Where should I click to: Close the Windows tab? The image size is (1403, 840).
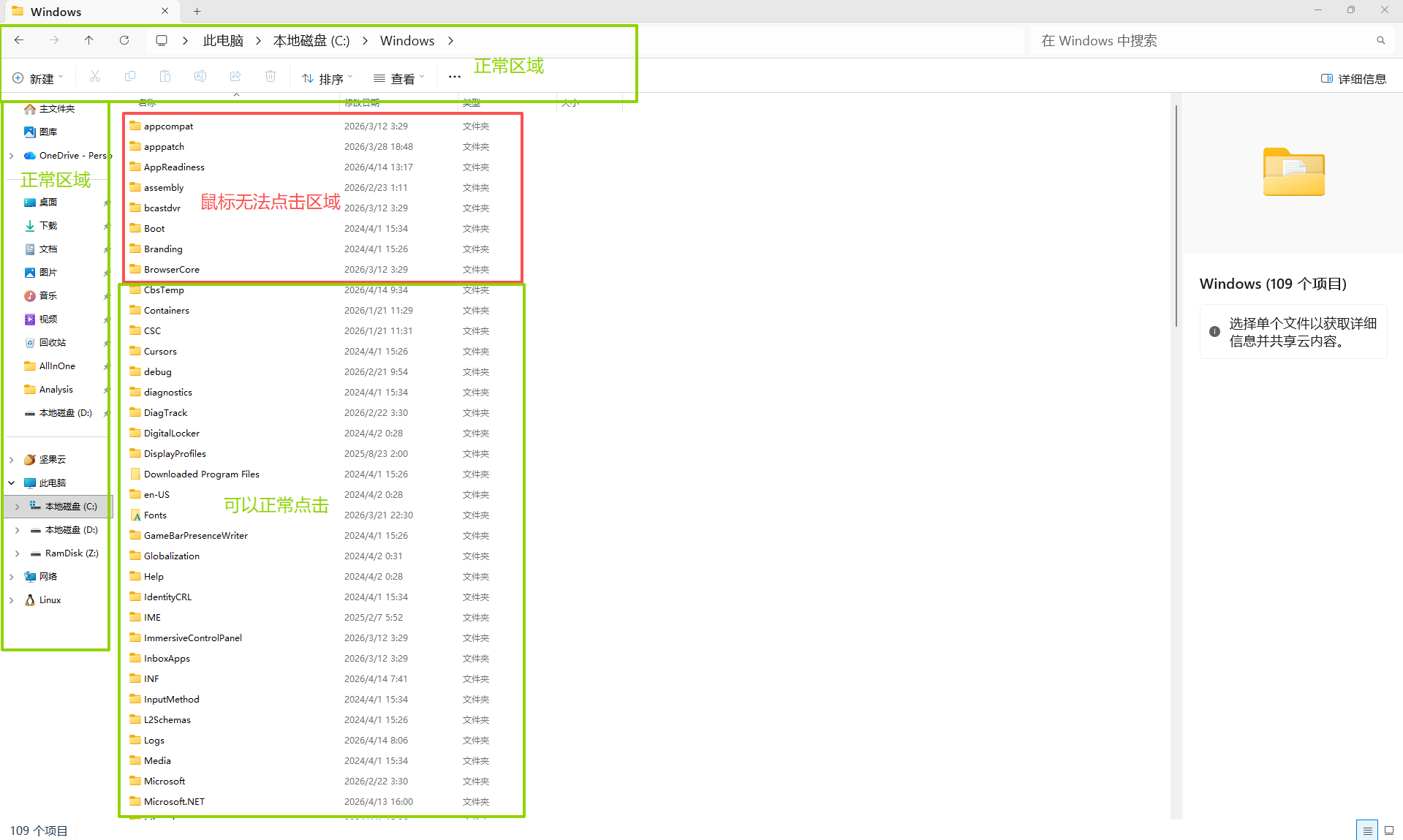[165, 11]
